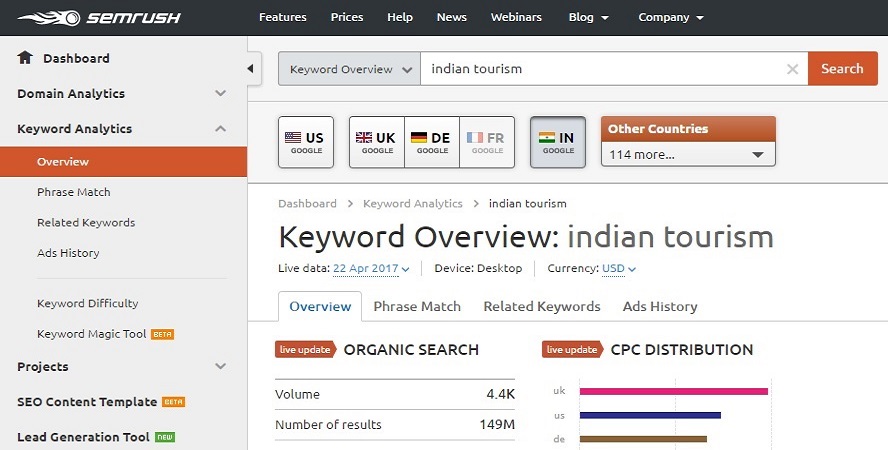Click the Volume value 4.4K
Screen dimensions: 888x450
pyautogui.click(x=501, y=394)
